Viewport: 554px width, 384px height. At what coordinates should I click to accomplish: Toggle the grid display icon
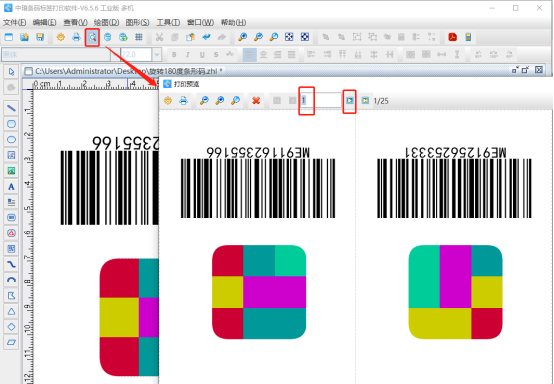click(x=139, y=37)
